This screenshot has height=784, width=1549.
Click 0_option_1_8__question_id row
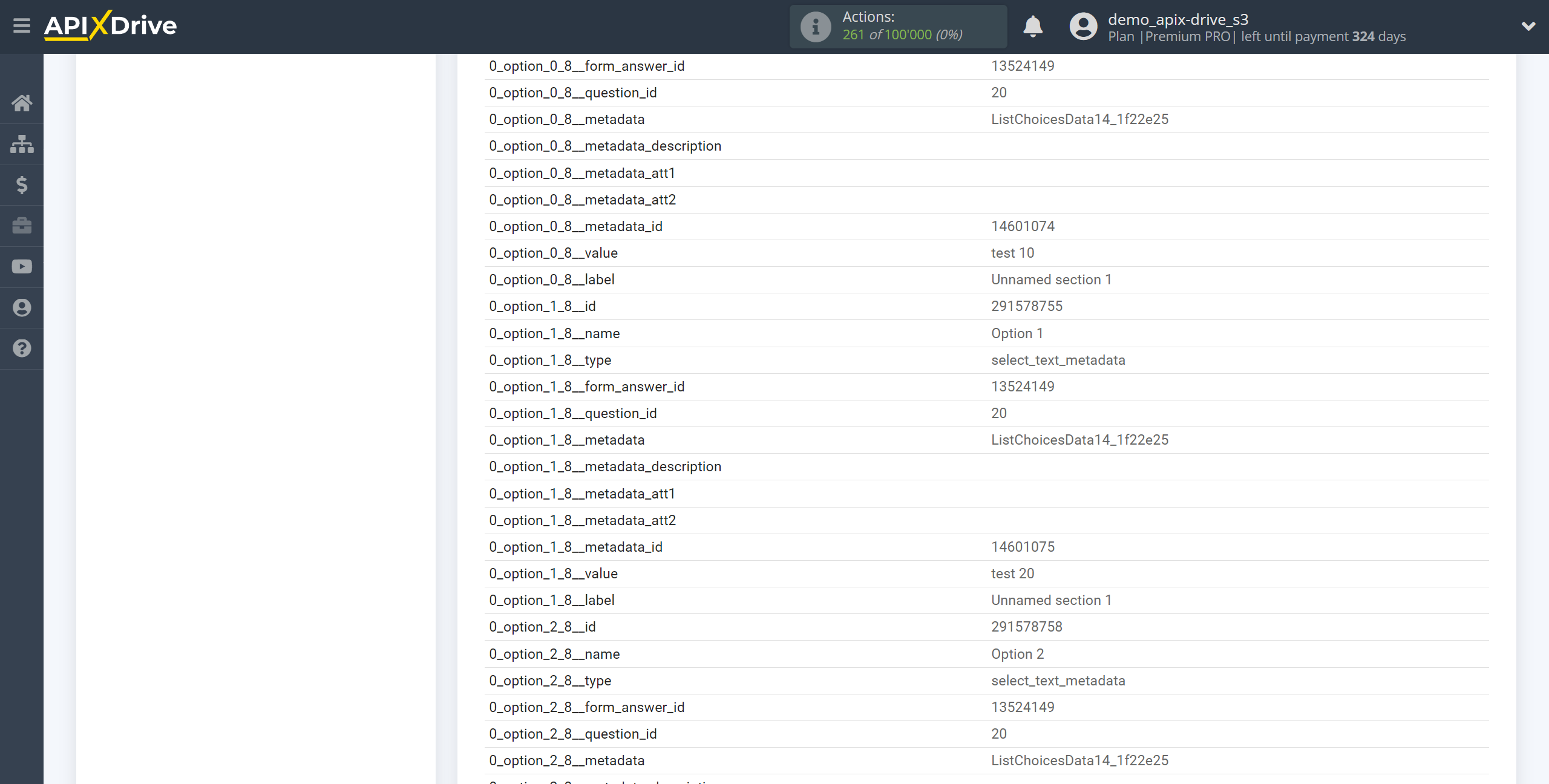[x=986, y=413]
